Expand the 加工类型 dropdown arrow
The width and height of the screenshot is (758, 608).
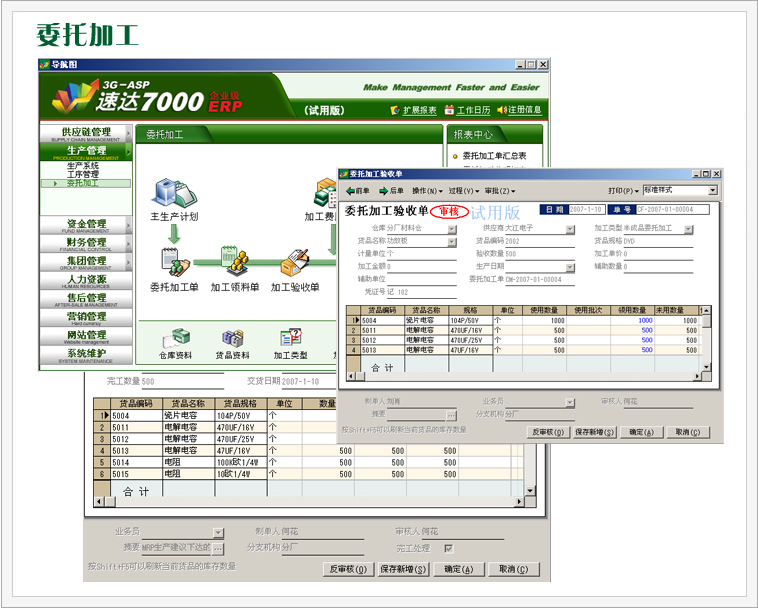pos(688,229)
